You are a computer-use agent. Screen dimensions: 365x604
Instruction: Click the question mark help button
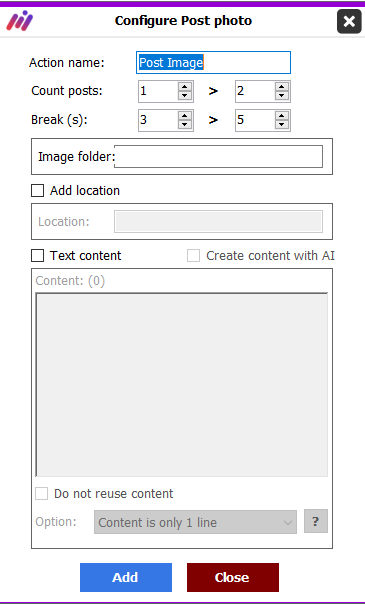pyautogui.click(x=316, y=521)
